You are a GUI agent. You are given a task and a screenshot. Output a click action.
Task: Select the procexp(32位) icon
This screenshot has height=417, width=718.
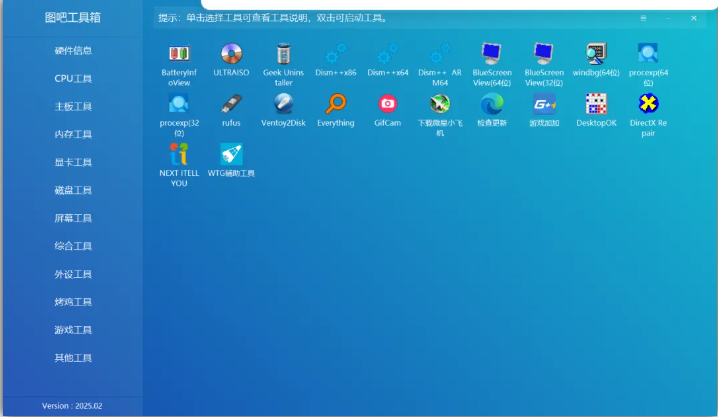(179, 104)
